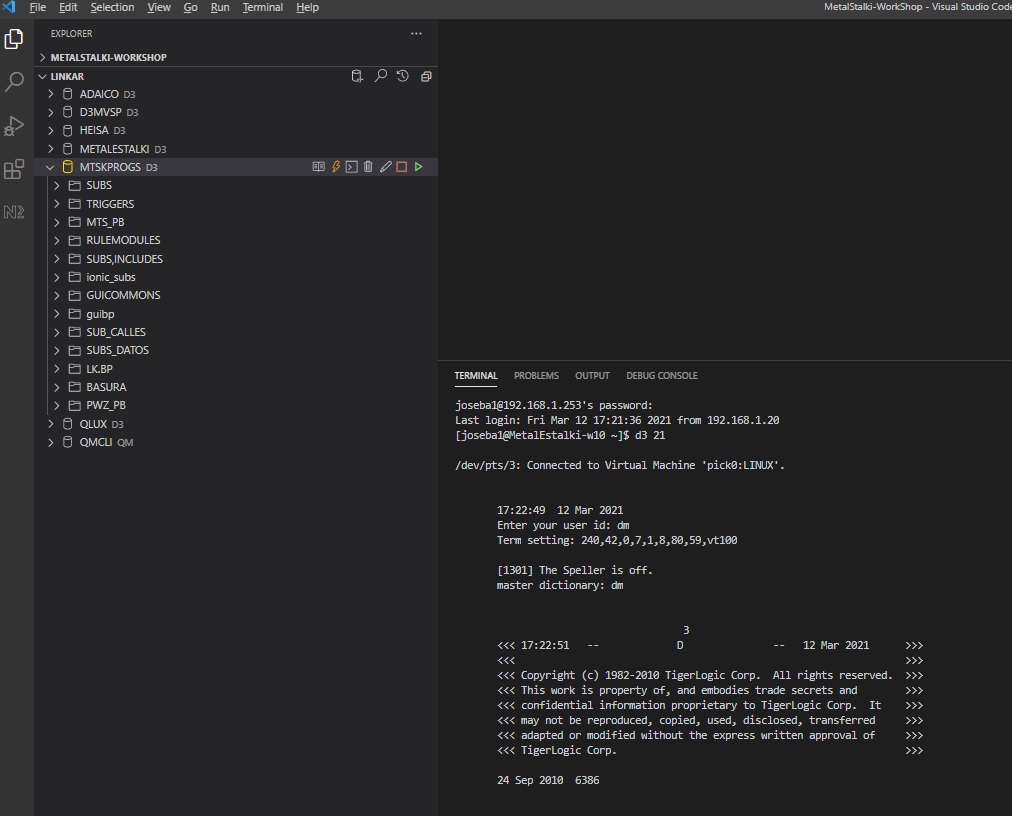
Task: Open terminal icon on the MTSKPROGS row
Action: [x=352, y=167]
